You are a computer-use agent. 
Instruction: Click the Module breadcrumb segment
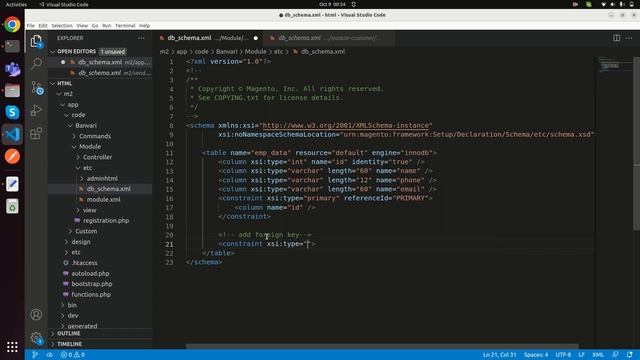(256, 52)
